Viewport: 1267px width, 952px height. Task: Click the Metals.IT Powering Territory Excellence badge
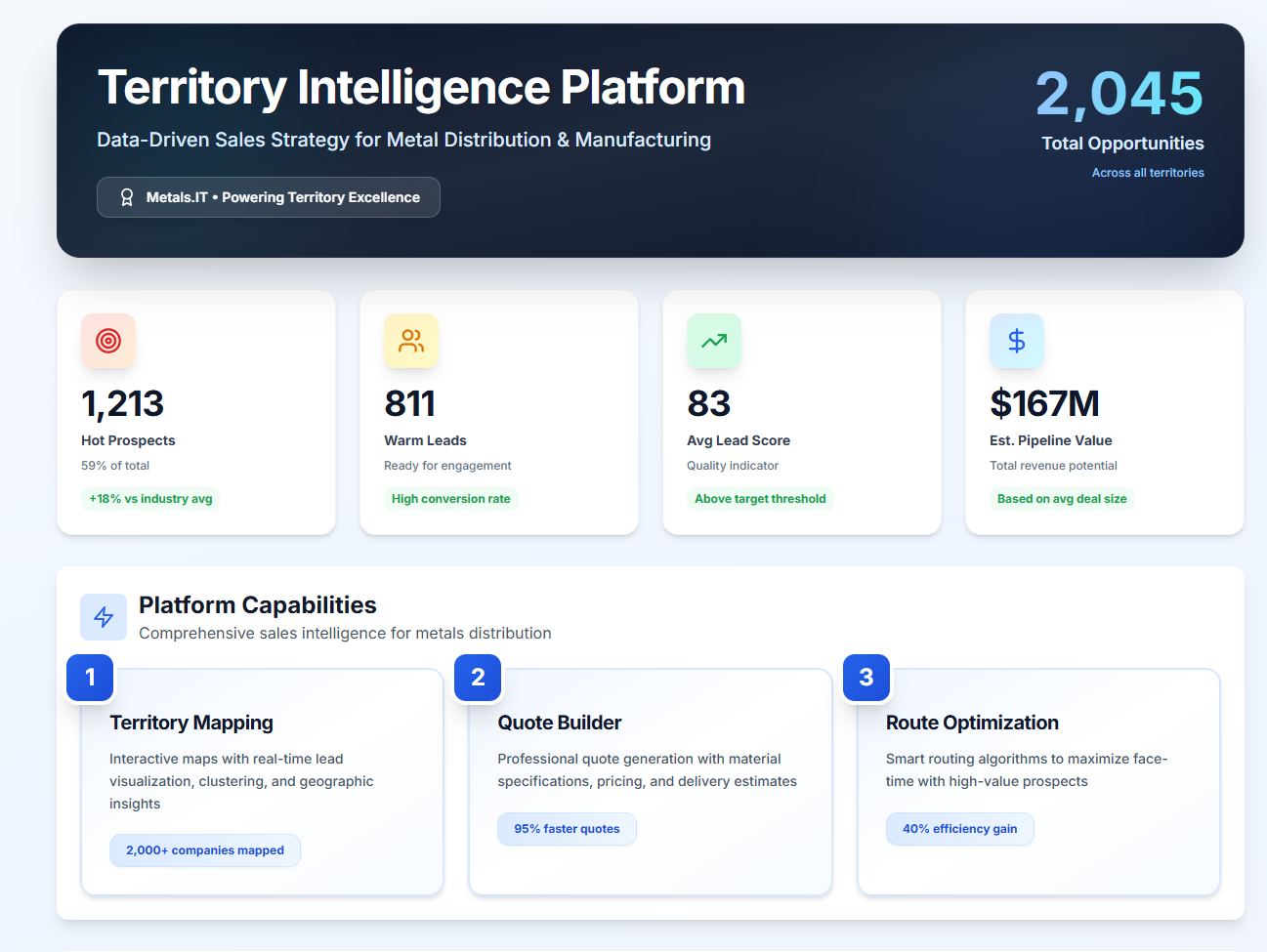269,197
